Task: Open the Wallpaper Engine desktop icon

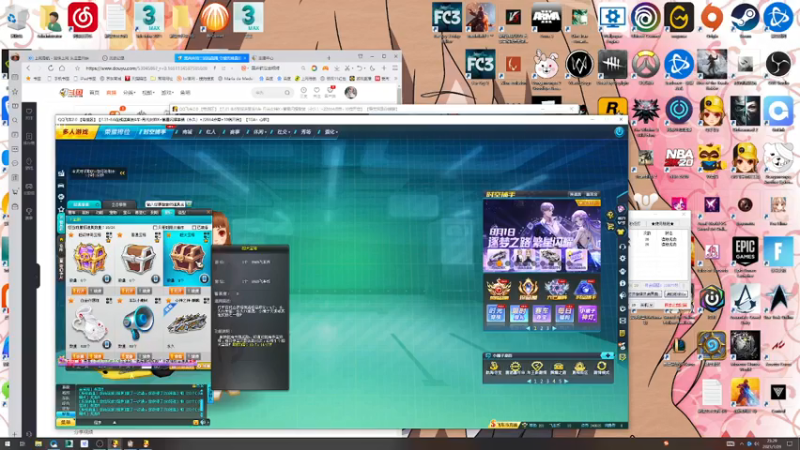Action: pyautogui.click(x=612, y=18)
